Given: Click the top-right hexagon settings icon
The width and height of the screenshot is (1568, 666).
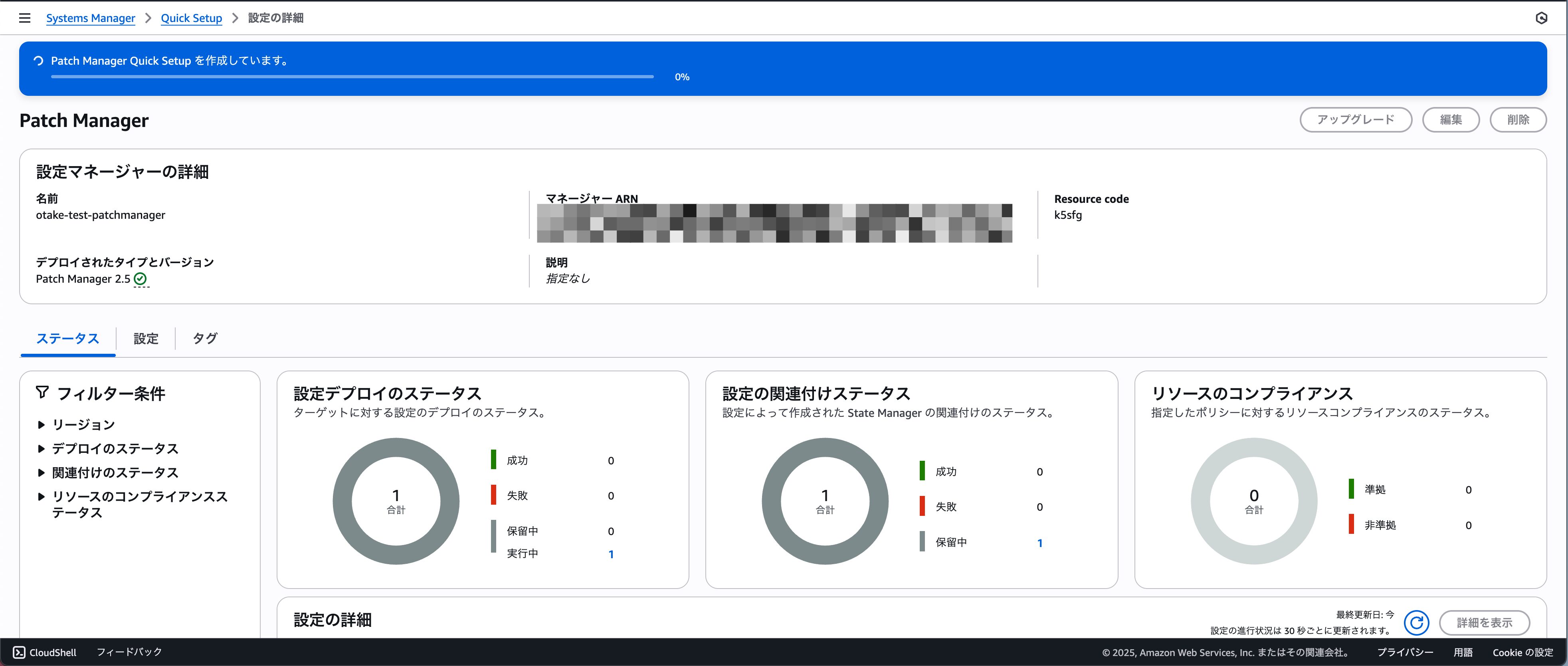Looking at the screenshot, I should click(x=1541, y=18).
